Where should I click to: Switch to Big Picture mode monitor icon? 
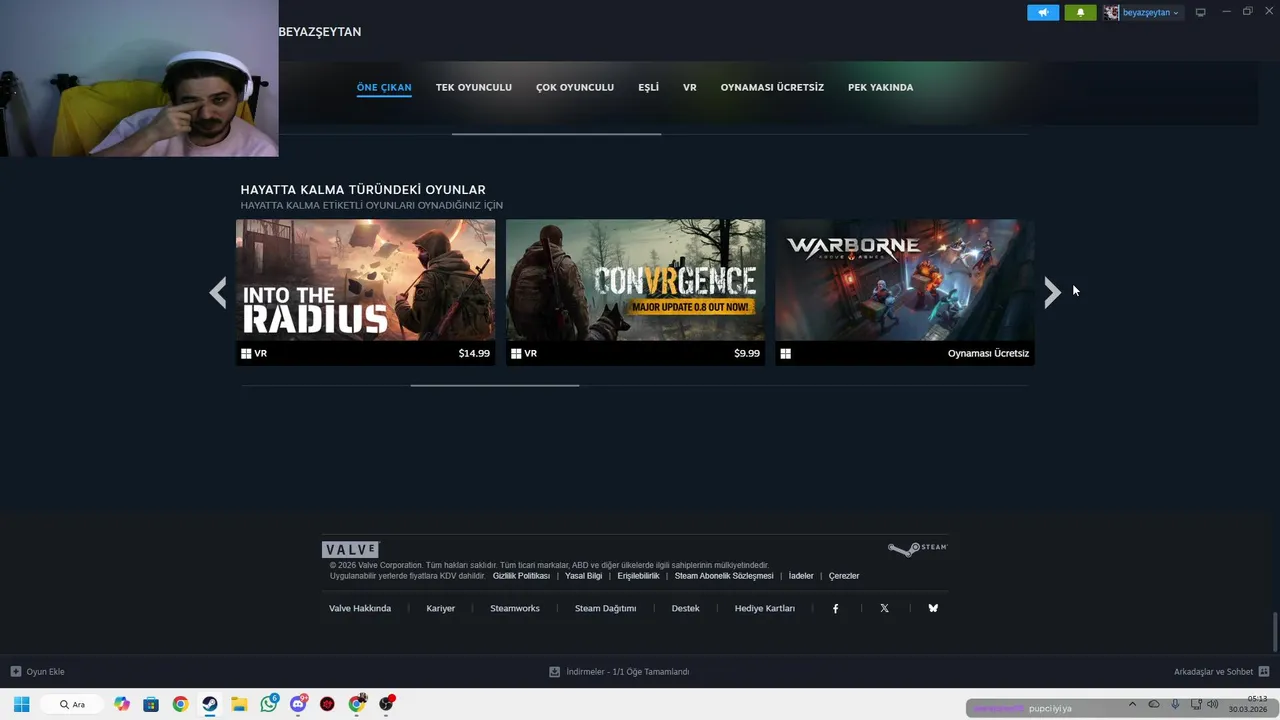click(1201, 12)
